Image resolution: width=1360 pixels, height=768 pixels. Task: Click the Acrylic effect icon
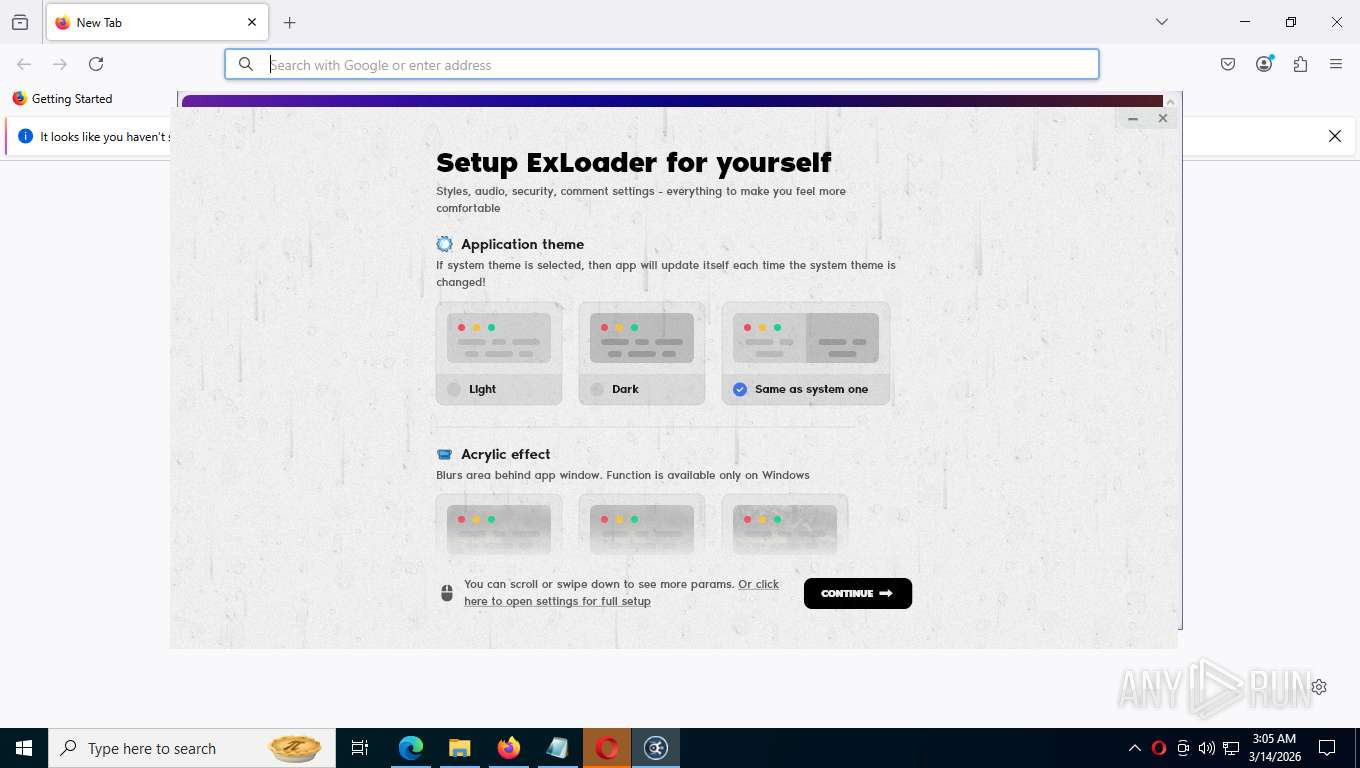pos(445,454)
